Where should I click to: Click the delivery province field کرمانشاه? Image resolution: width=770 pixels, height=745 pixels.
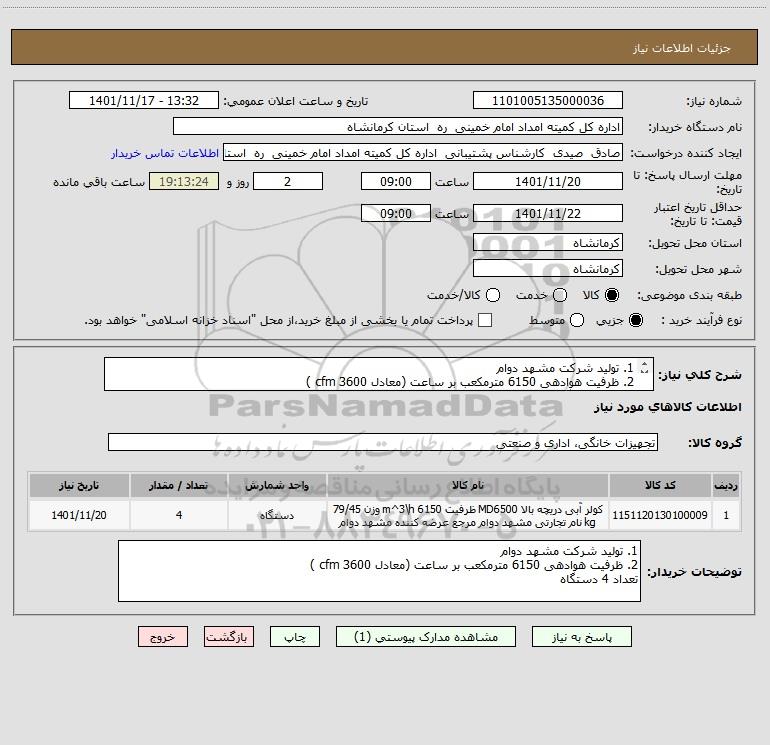pyautogui.click(x=548, y=243)
